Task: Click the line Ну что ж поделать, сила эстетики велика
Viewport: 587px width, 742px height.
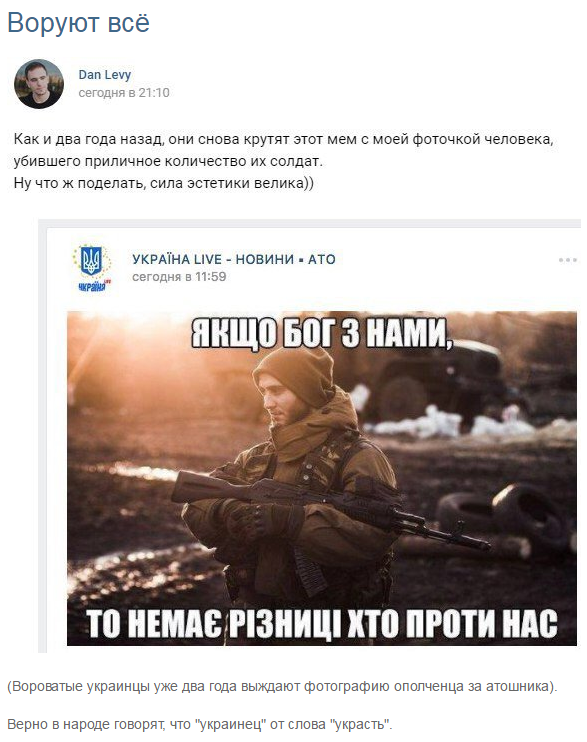Action: click(x=164, y=183)
